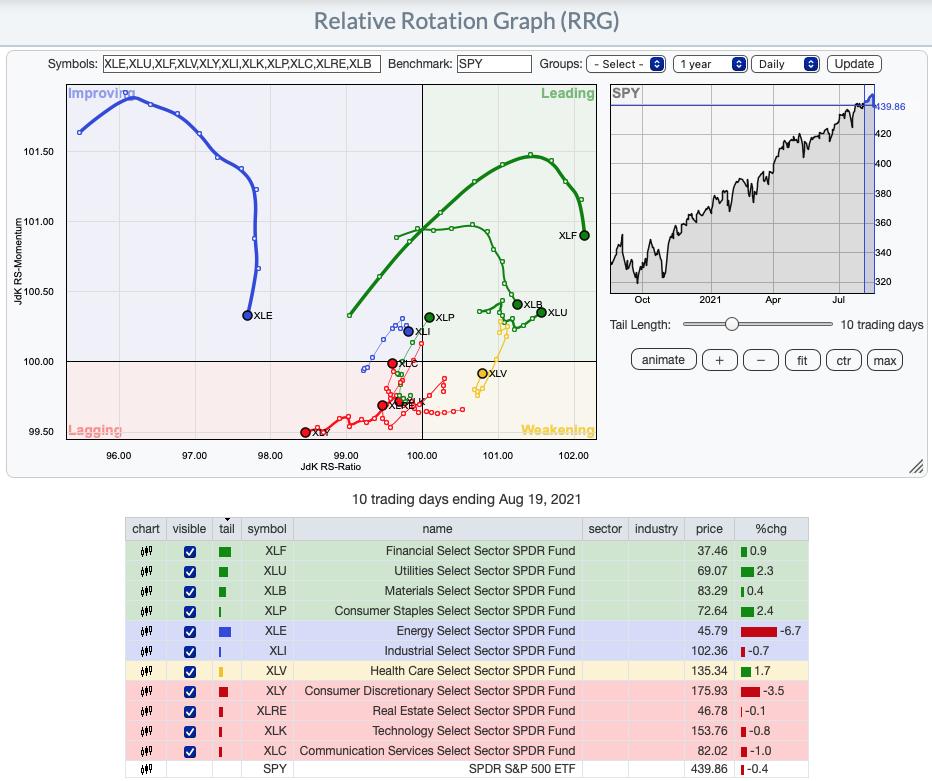Toggle XLU visible checkbox
Viewport: 932px width, 781px height.
pos(190,572)
